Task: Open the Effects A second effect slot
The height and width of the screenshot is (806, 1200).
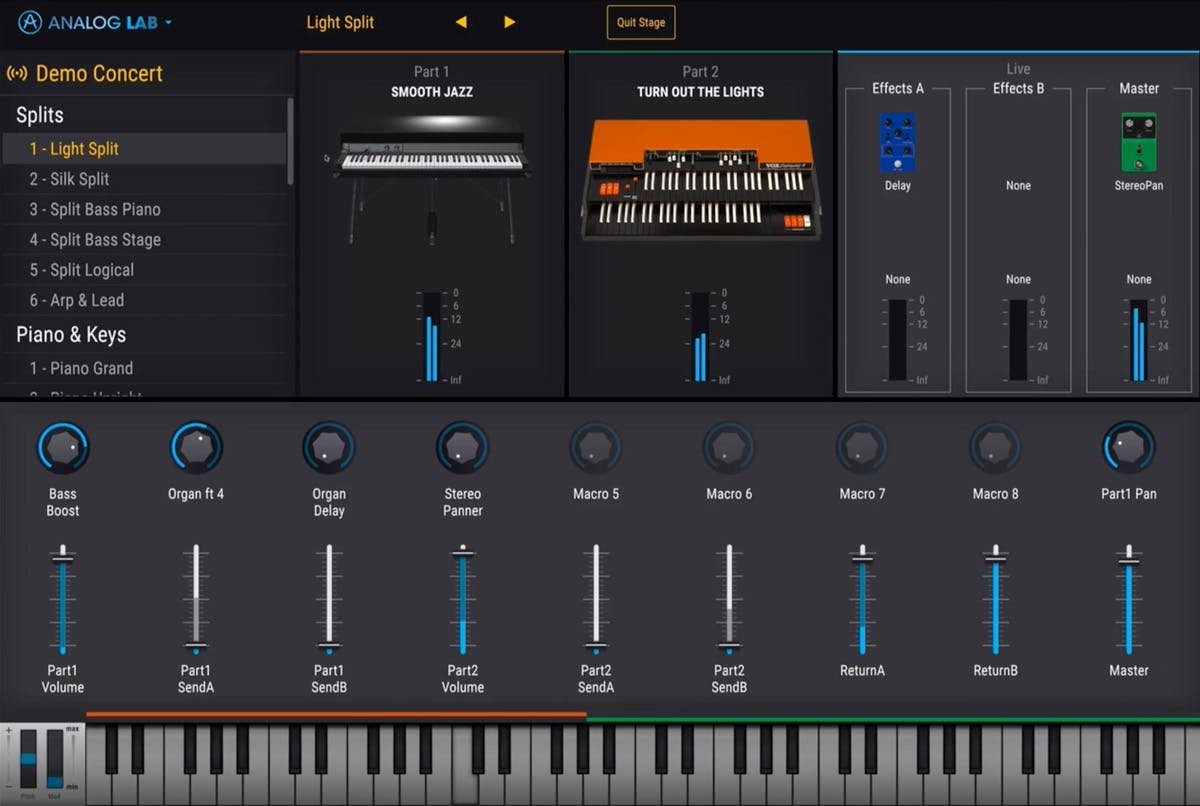Action: [x=898, y=279]
